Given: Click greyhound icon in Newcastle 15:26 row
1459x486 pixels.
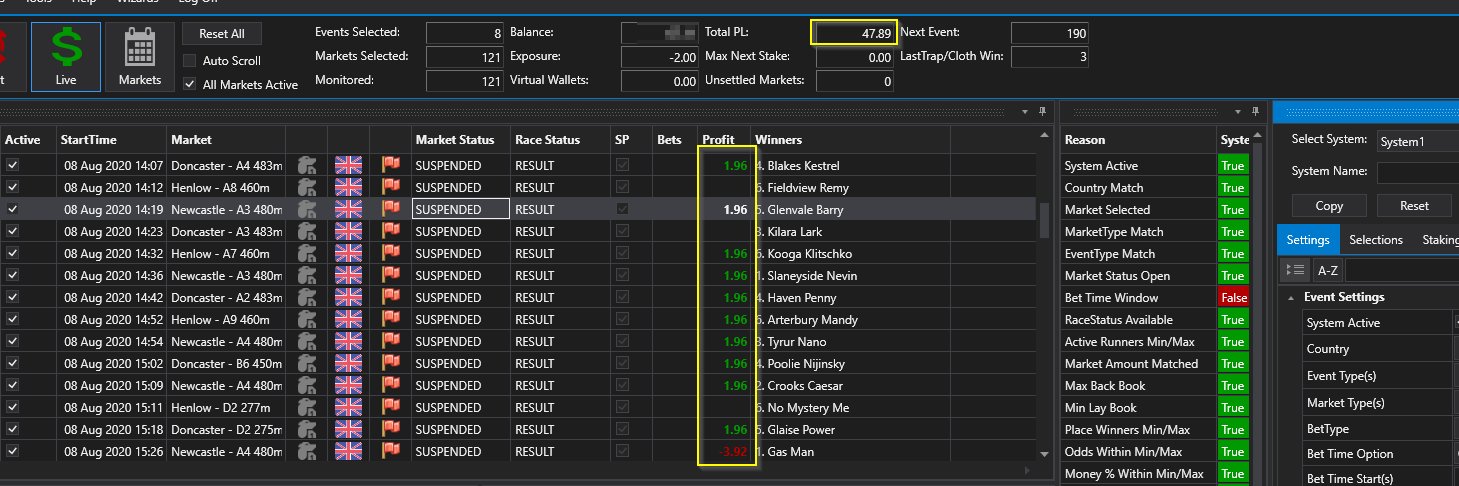Looking at the screenshot, I should [x=307, y=452].
